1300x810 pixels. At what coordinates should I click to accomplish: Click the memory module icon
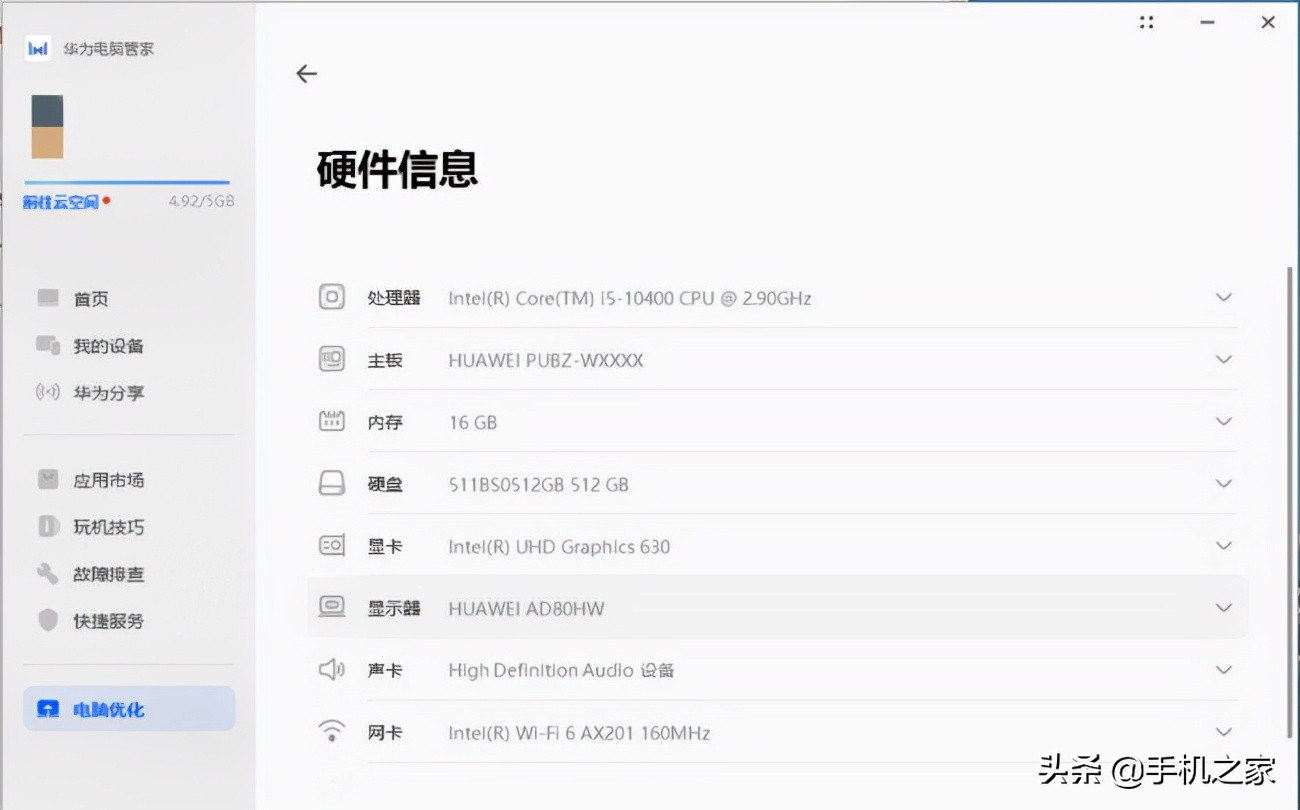(331, 421)
